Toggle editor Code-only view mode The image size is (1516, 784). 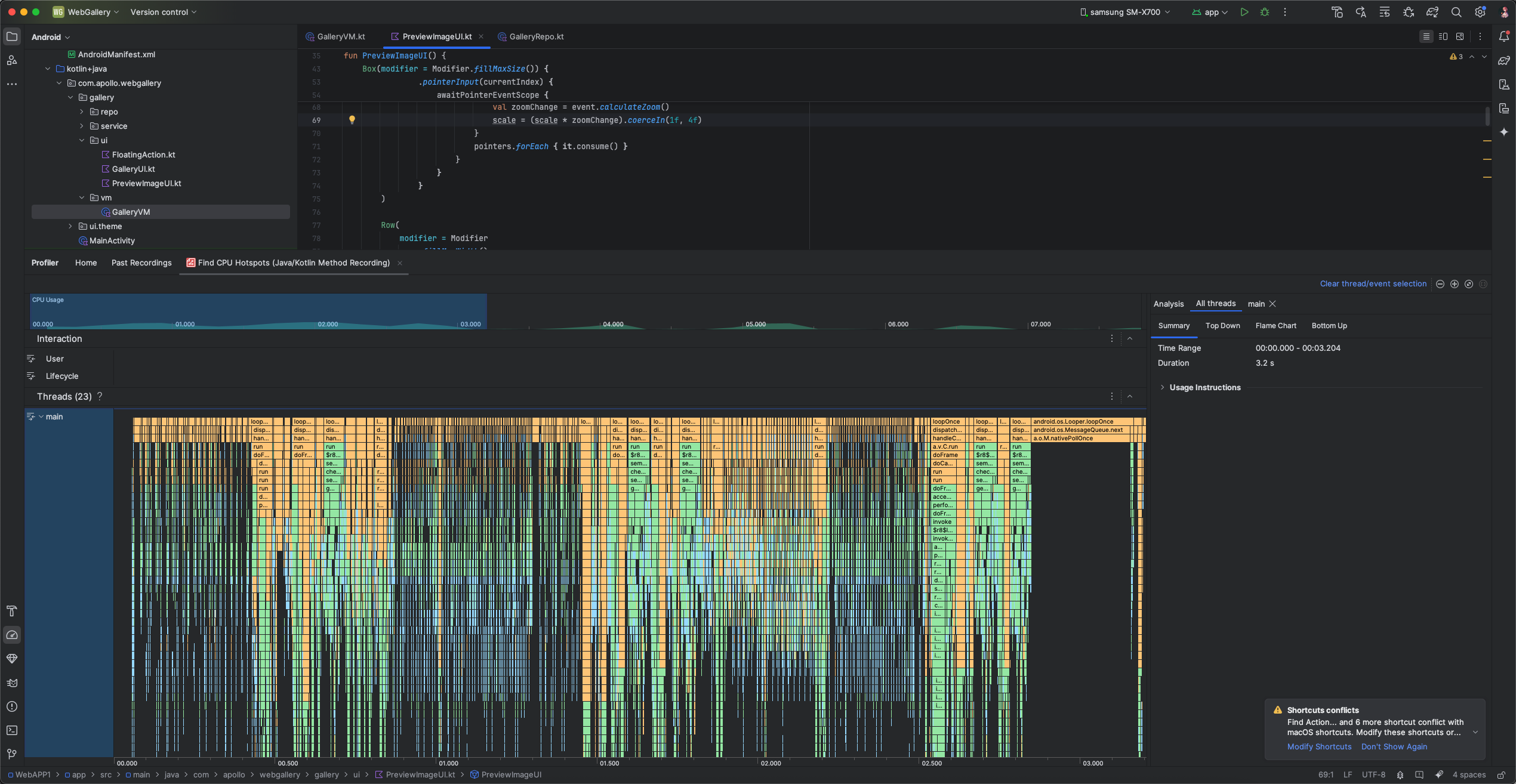click(1426, 36)
